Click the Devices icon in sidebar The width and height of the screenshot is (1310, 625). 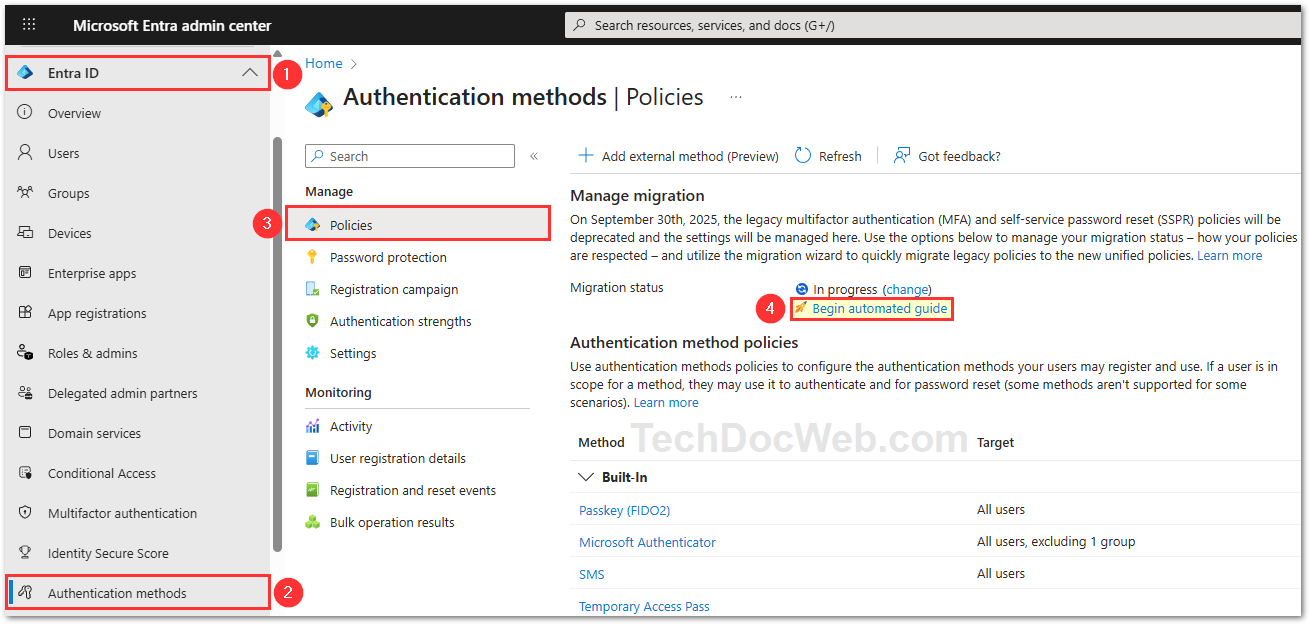(x=26, y=233)
